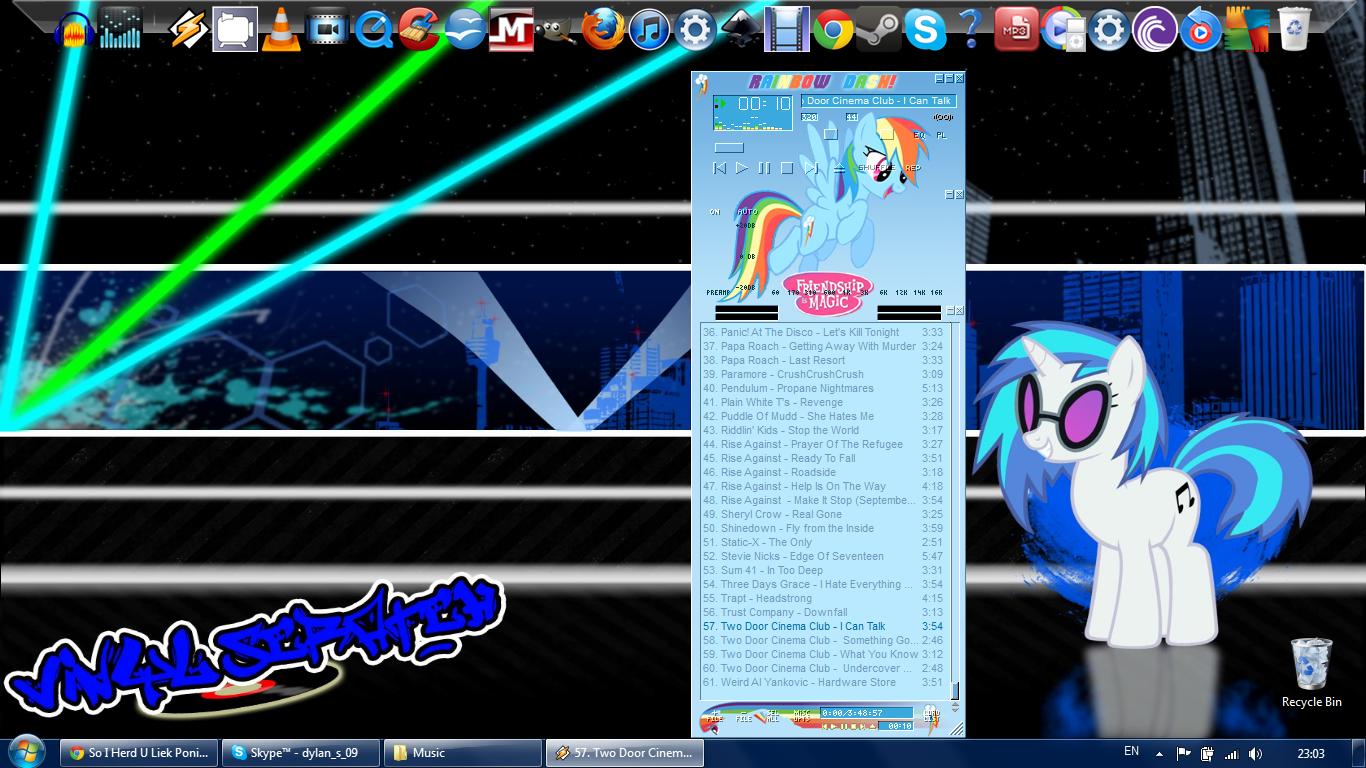1366x768 pixels.
Task: Select 'Two Door Cinema Club - What You Know'
Action: click(x=822, y=654)
